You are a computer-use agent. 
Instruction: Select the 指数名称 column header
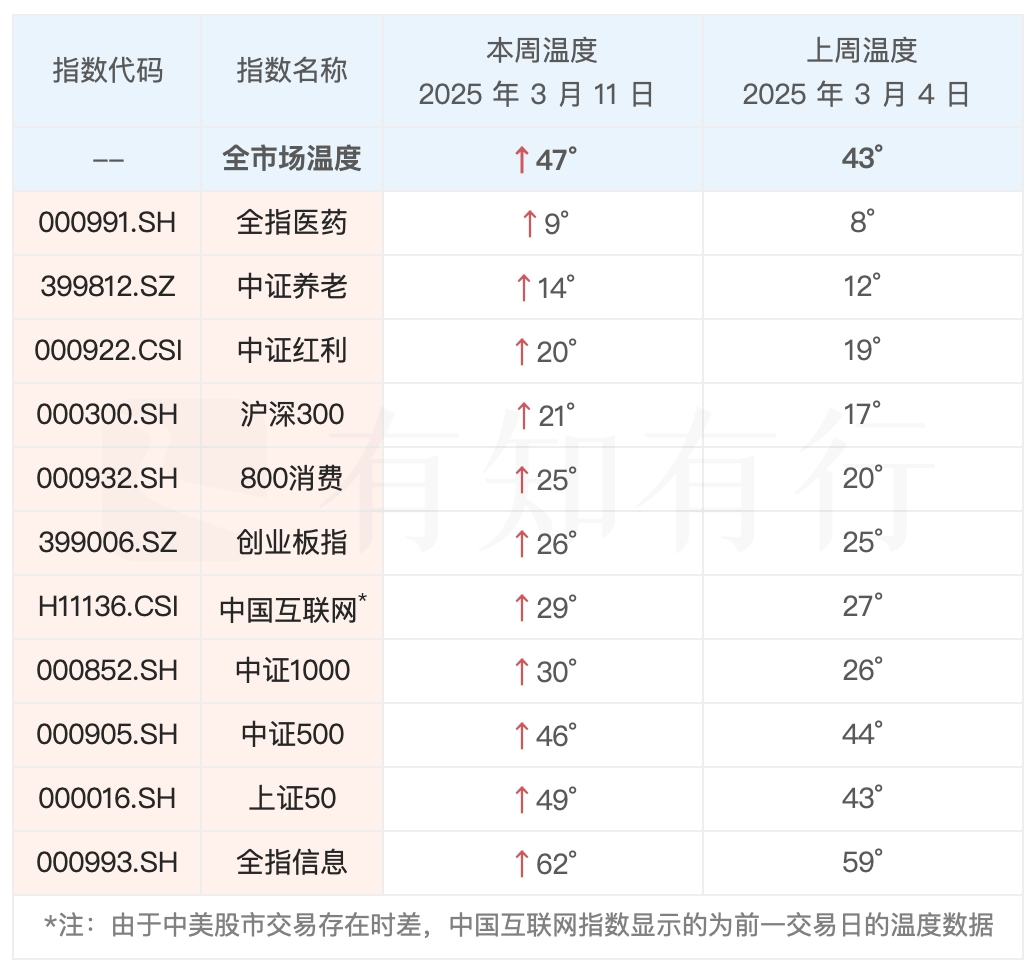click(x=291, y=71)
